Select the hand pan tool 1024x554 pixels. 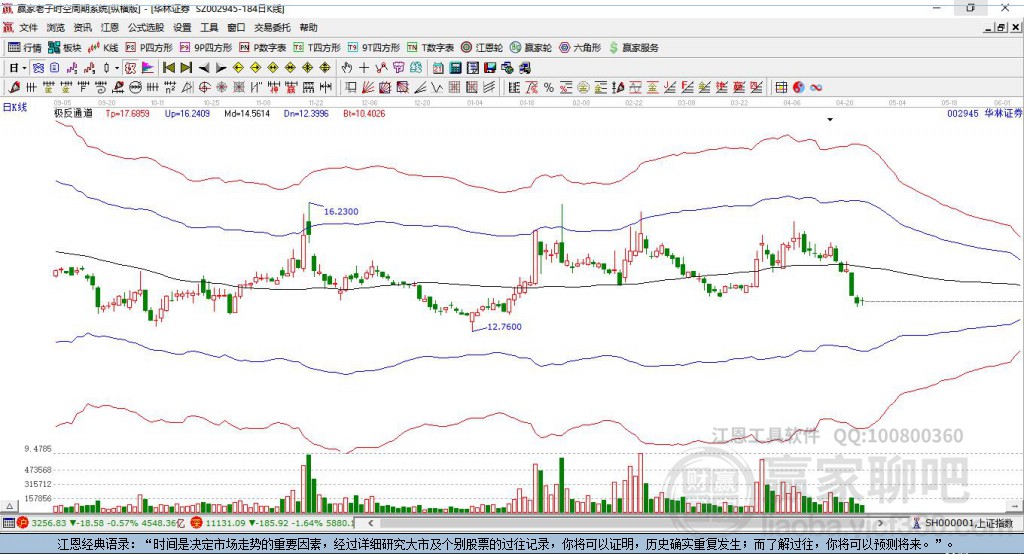tap(347, 68)
